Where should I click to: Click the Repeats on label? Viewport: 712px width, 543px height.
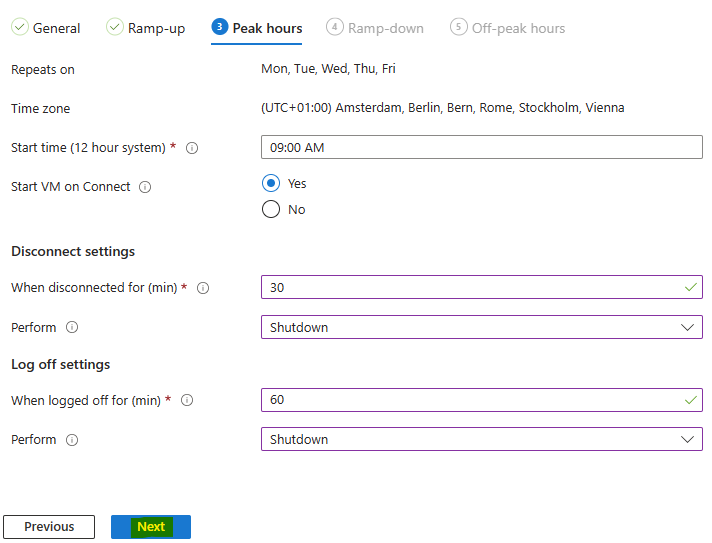[43, 69]
